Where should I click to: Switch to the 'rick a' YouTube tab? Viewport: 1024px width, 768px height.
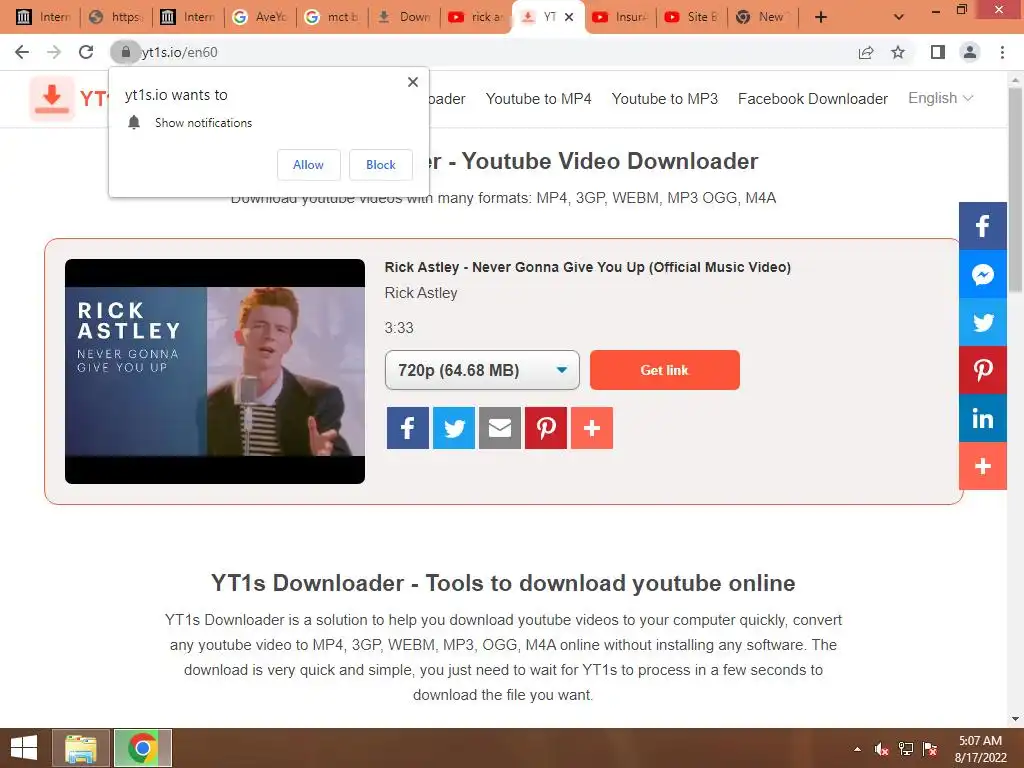click(476, 17)
